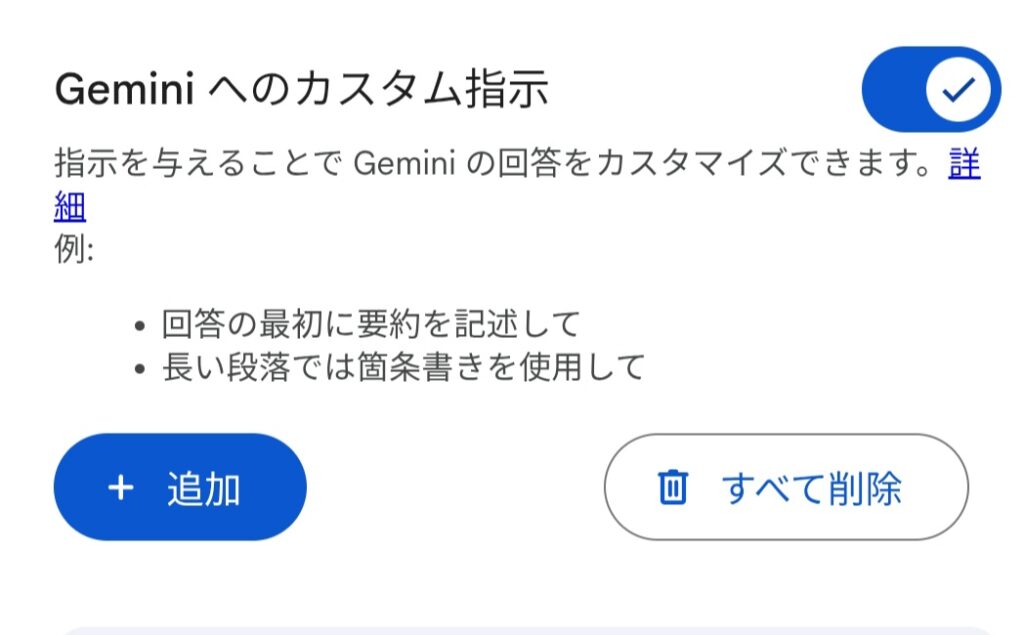The image size is (1024, 635).
Task: Click the 追加 text label
Action: point(203,488)
